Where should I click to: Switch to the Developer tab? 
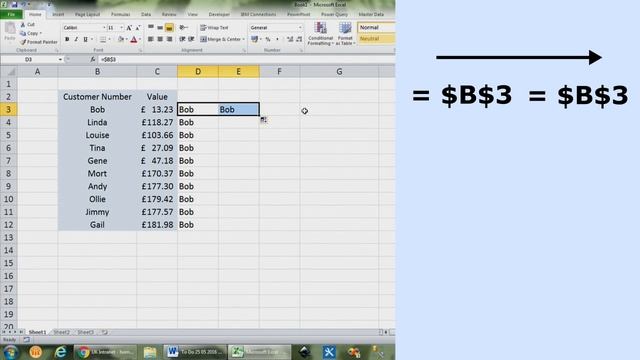click(x=219, y=15)
